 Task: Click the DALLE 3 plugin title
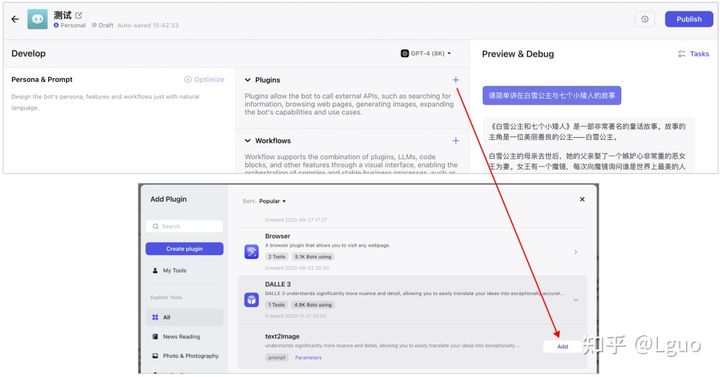278,284
